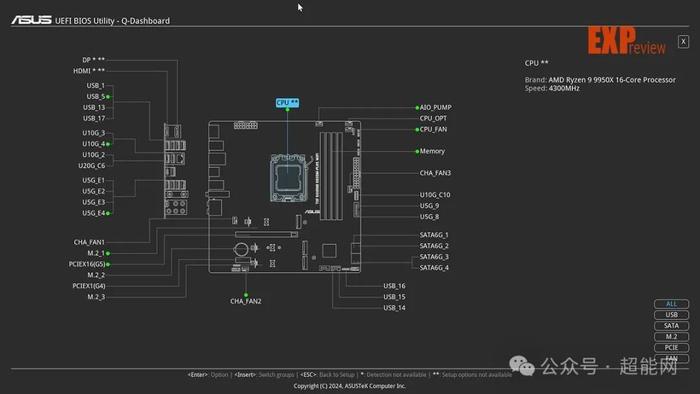Select the U10G_4 port label
Viewport: 700px width, 394px height.
[x=93, y=144]
